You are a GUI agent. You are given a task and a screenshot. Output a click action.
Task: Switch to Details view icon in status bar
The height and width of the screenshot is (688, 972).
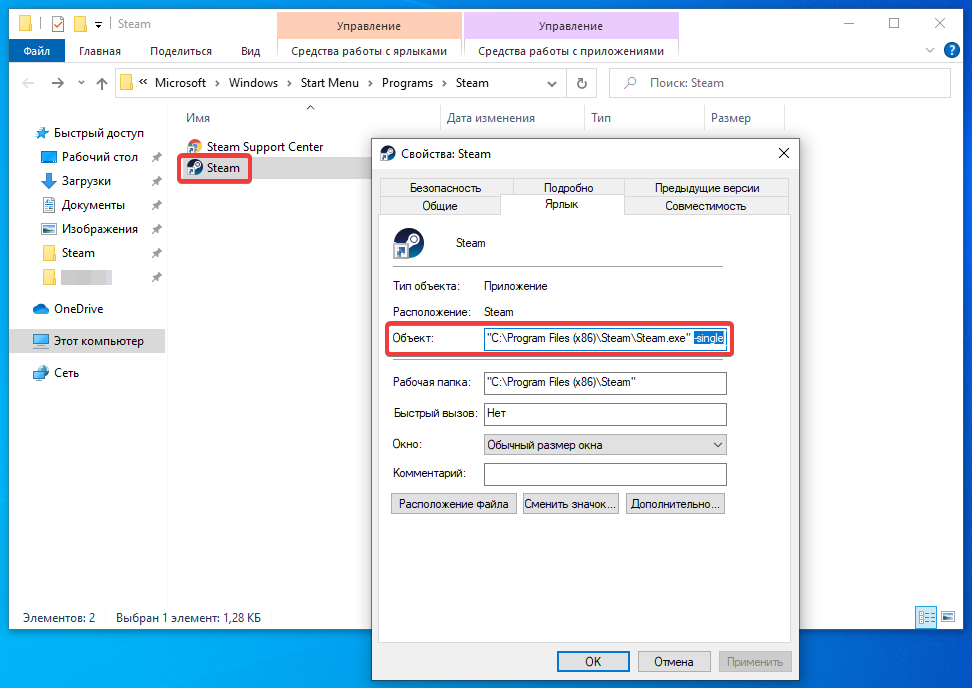click(927, 617)
